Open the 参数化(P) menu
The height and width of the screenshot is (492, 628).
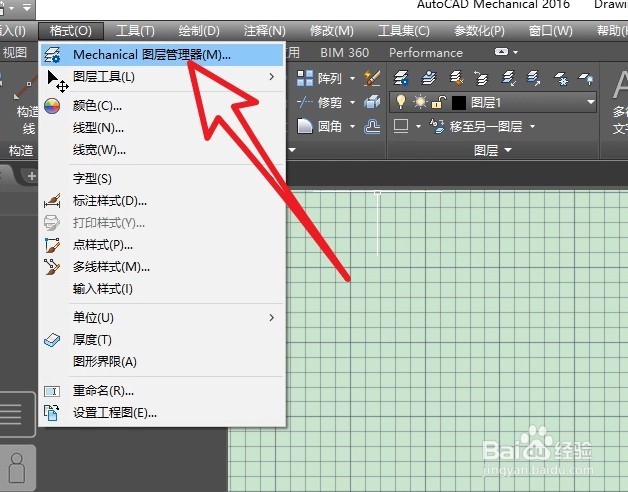point(479,31)
